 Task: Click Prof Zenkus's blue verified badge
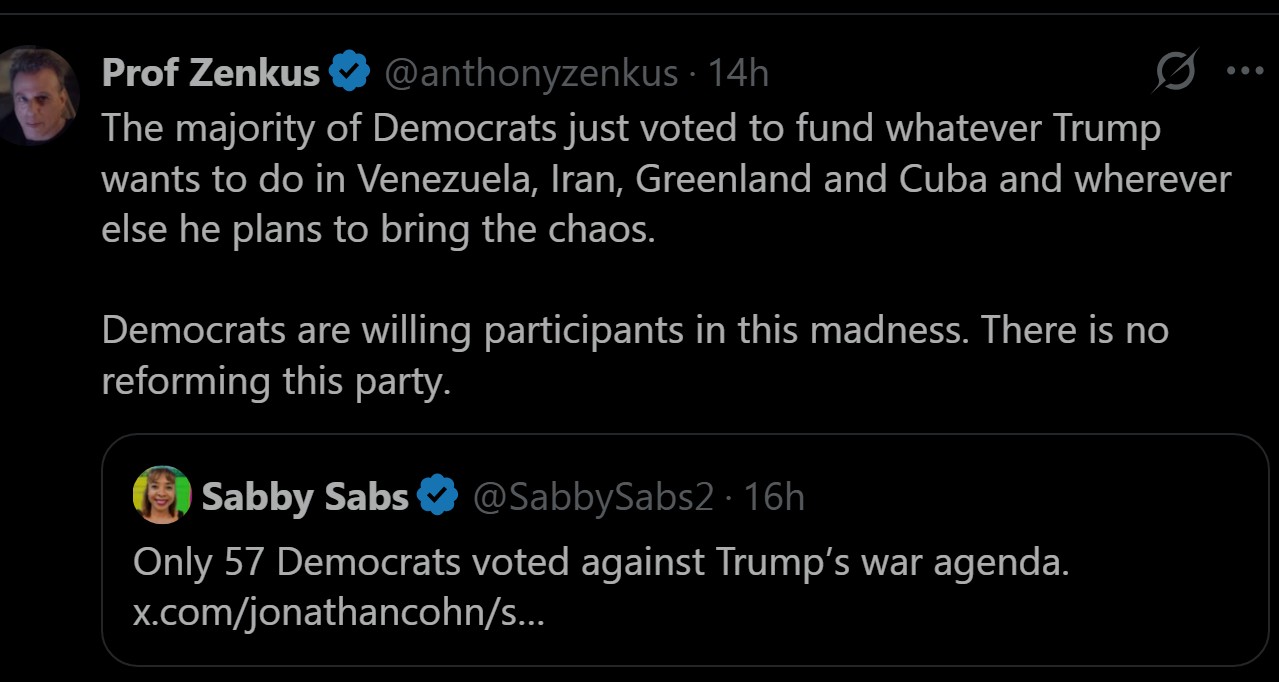point(349,73)
